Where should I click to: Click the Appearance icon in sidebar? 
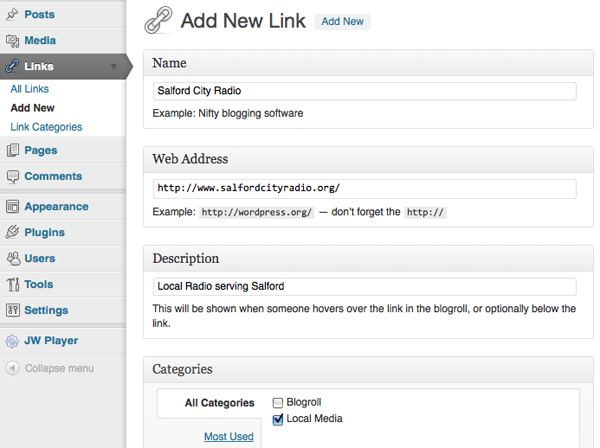pos(12,207)
